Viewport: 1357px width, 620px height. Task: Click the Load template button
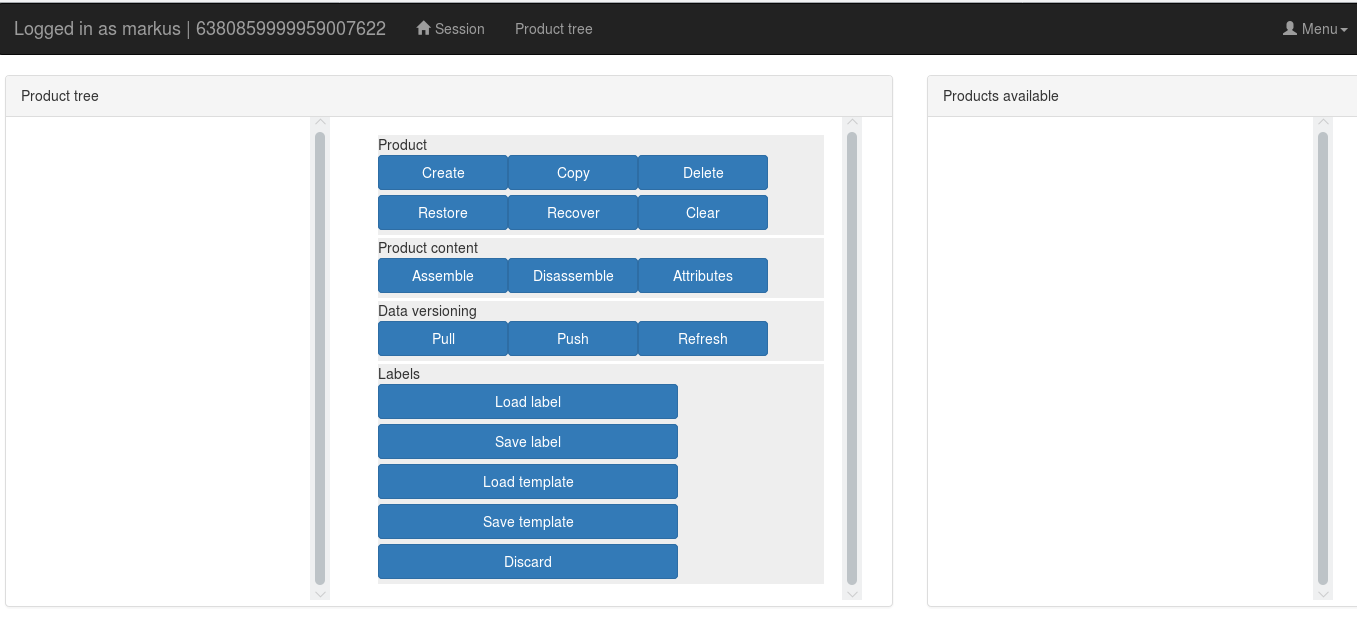(x=528, y=482)
